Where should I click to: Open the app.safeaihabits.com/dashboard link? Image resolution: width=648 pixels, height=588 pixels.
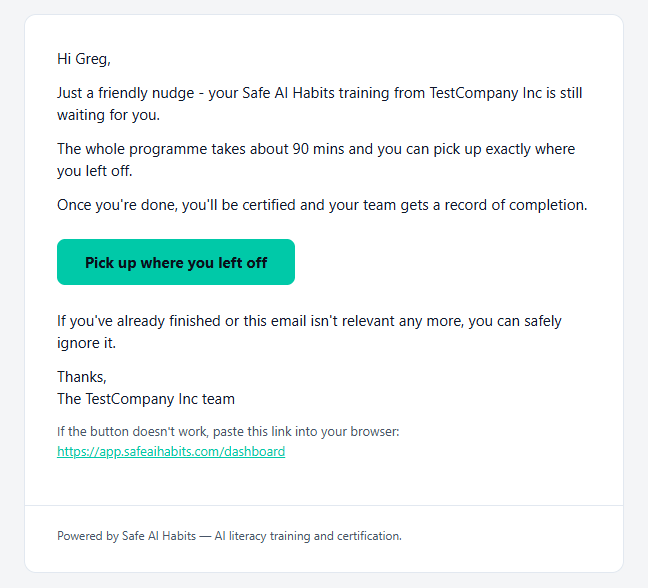[x=171, y=451]
